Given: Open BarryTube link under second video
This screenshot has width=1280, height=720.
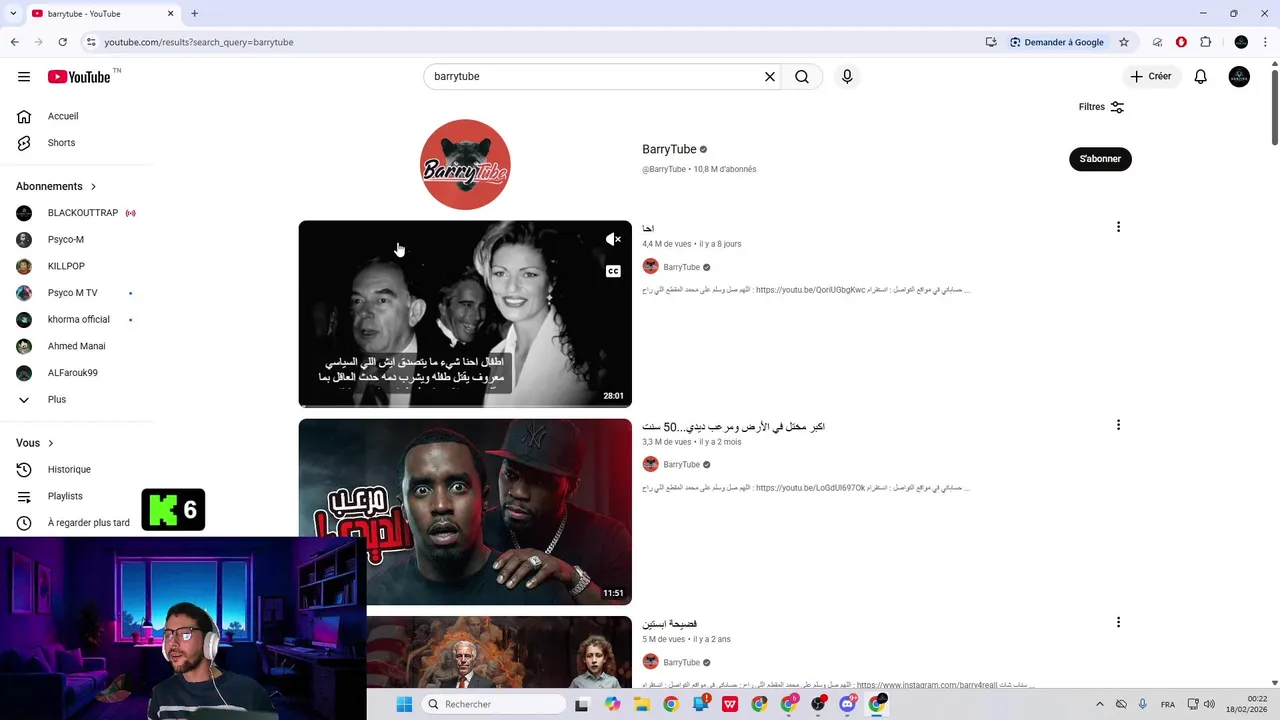Looking at the screenshot, I should tap(681, 464).
